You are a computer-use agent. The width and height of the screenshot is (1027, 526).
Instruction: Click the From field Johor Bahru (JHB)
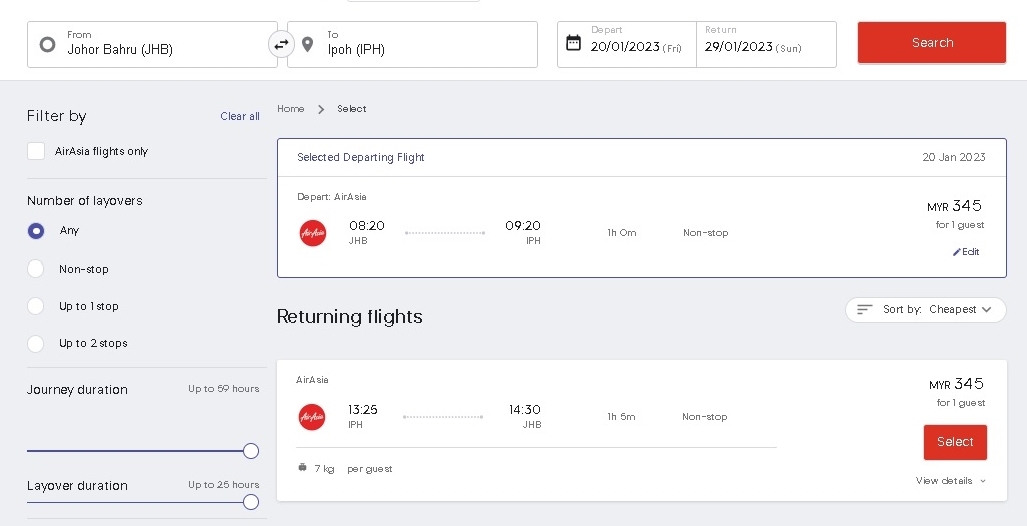coord(152,45)
